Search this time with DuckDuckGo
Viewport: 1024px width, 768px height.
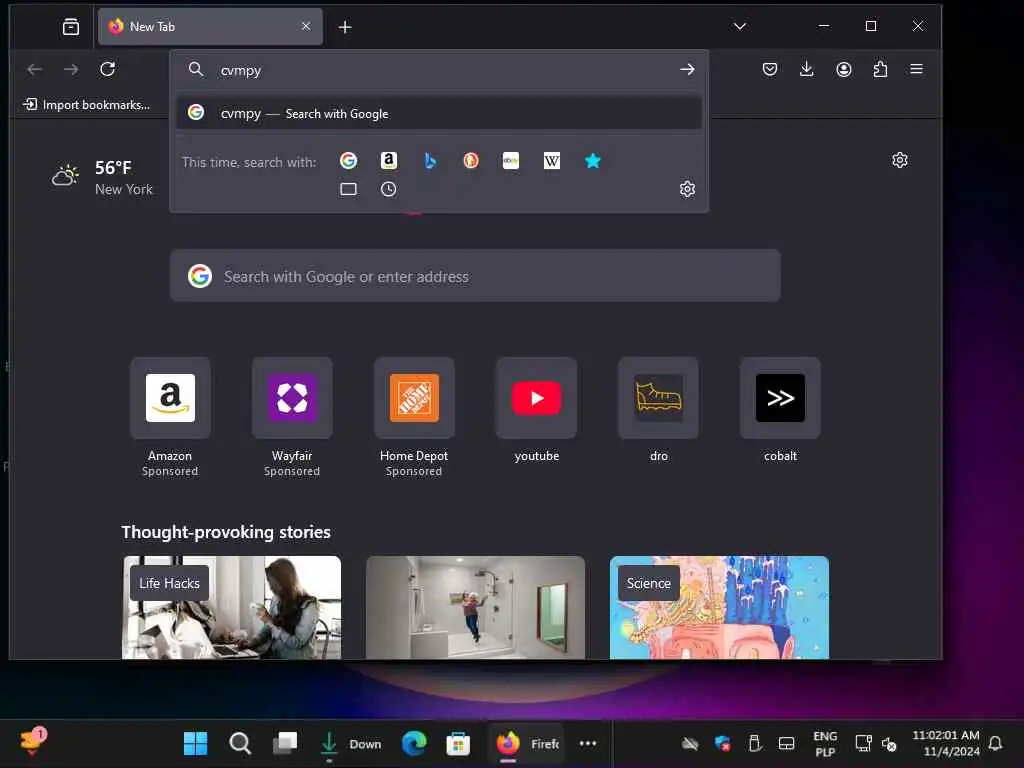(x=470, y=161)
